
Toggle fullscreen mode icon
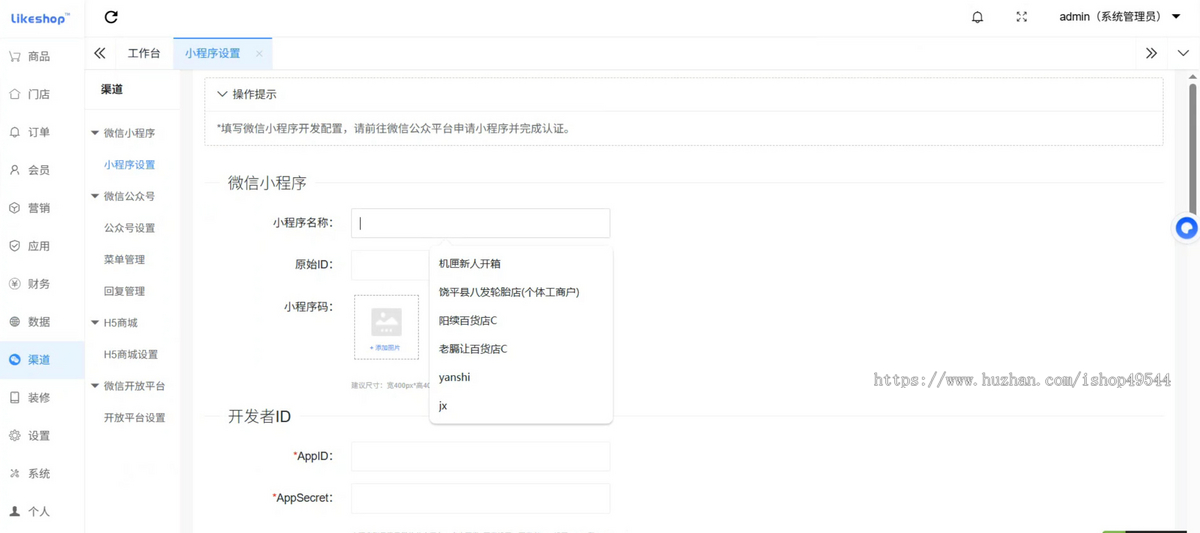click(1021, 17)
